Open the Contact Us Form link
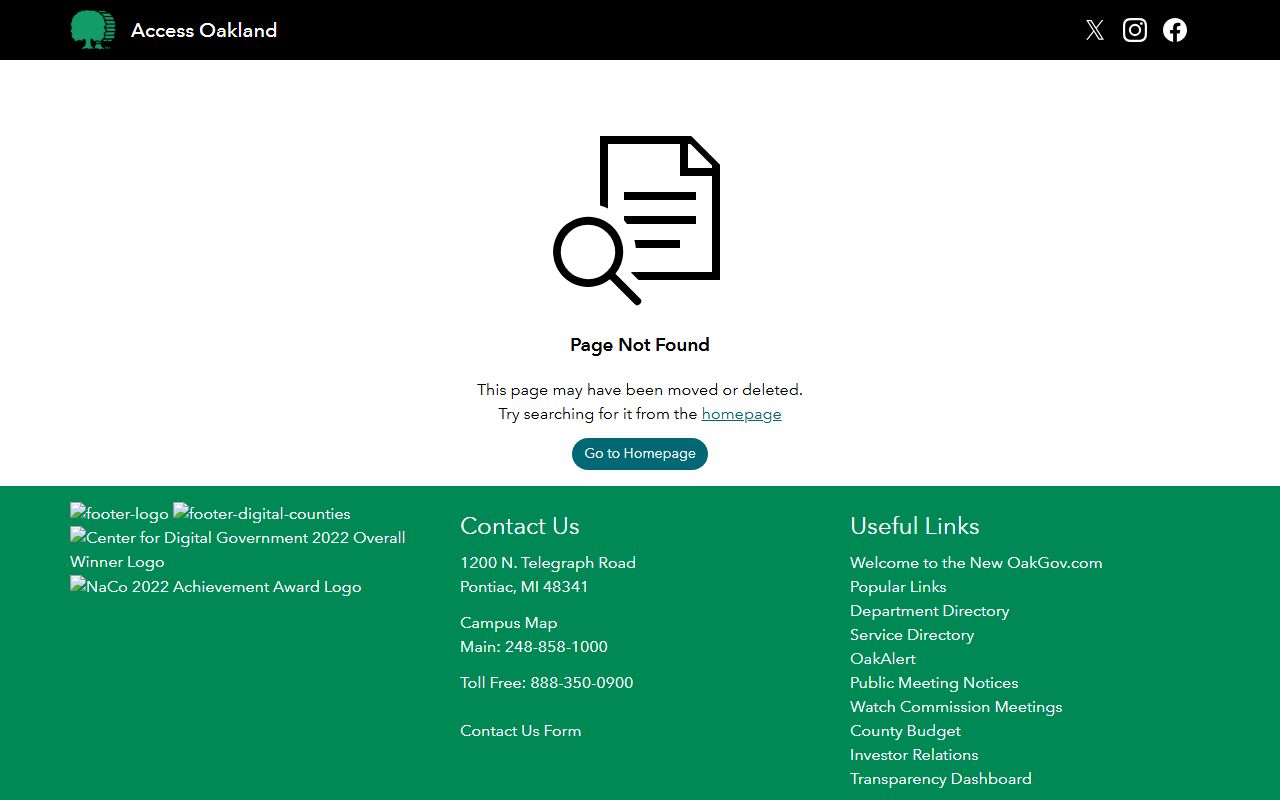The image size is (1280, 800). [520, 731]
